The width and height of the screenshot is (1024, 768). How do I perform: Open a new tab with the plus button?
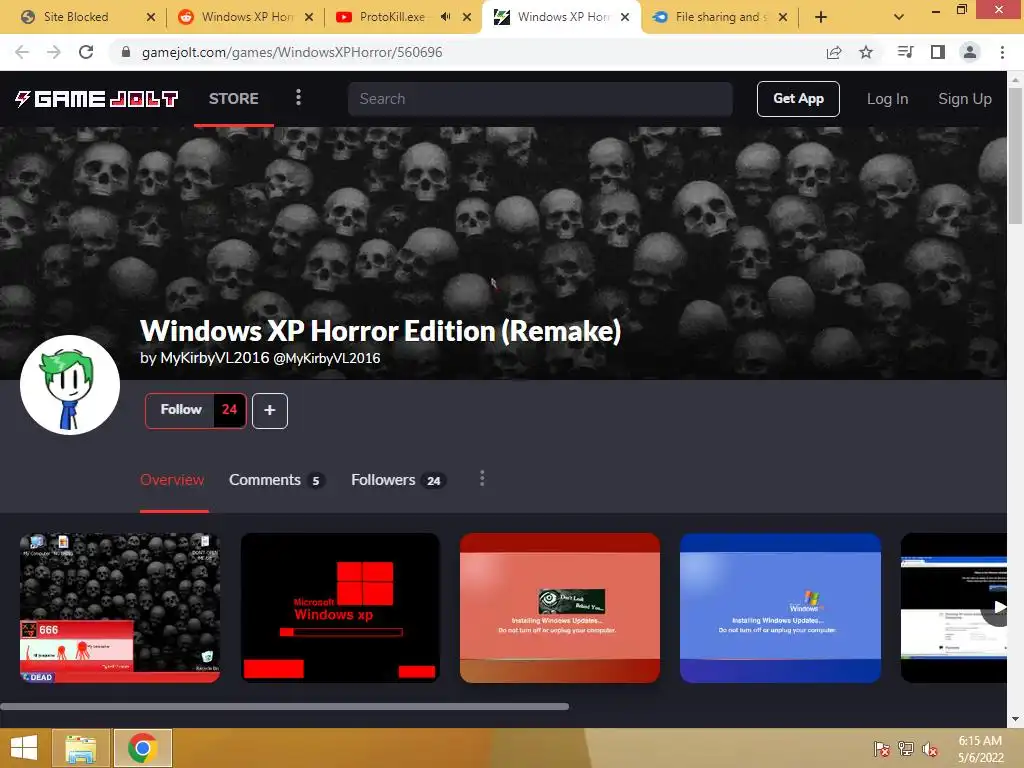point(821,18)
